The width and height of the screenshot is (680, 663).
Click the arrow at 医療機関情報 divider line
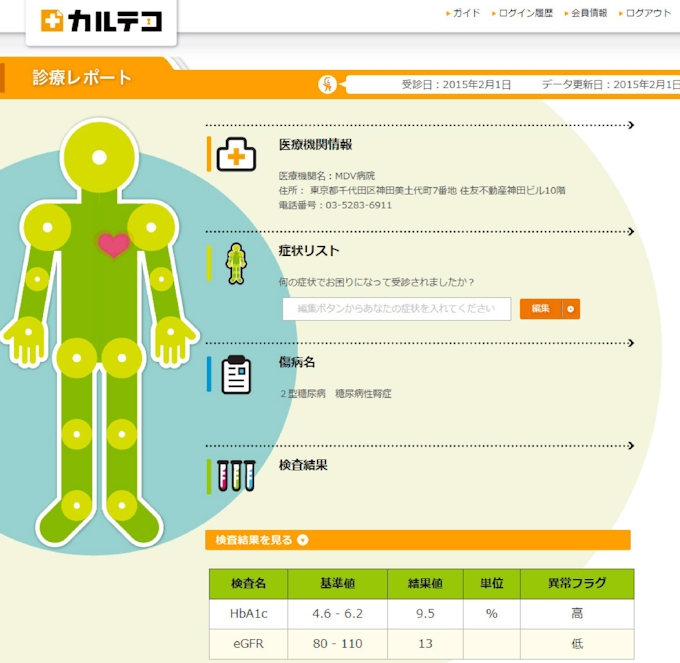[629, 125]
